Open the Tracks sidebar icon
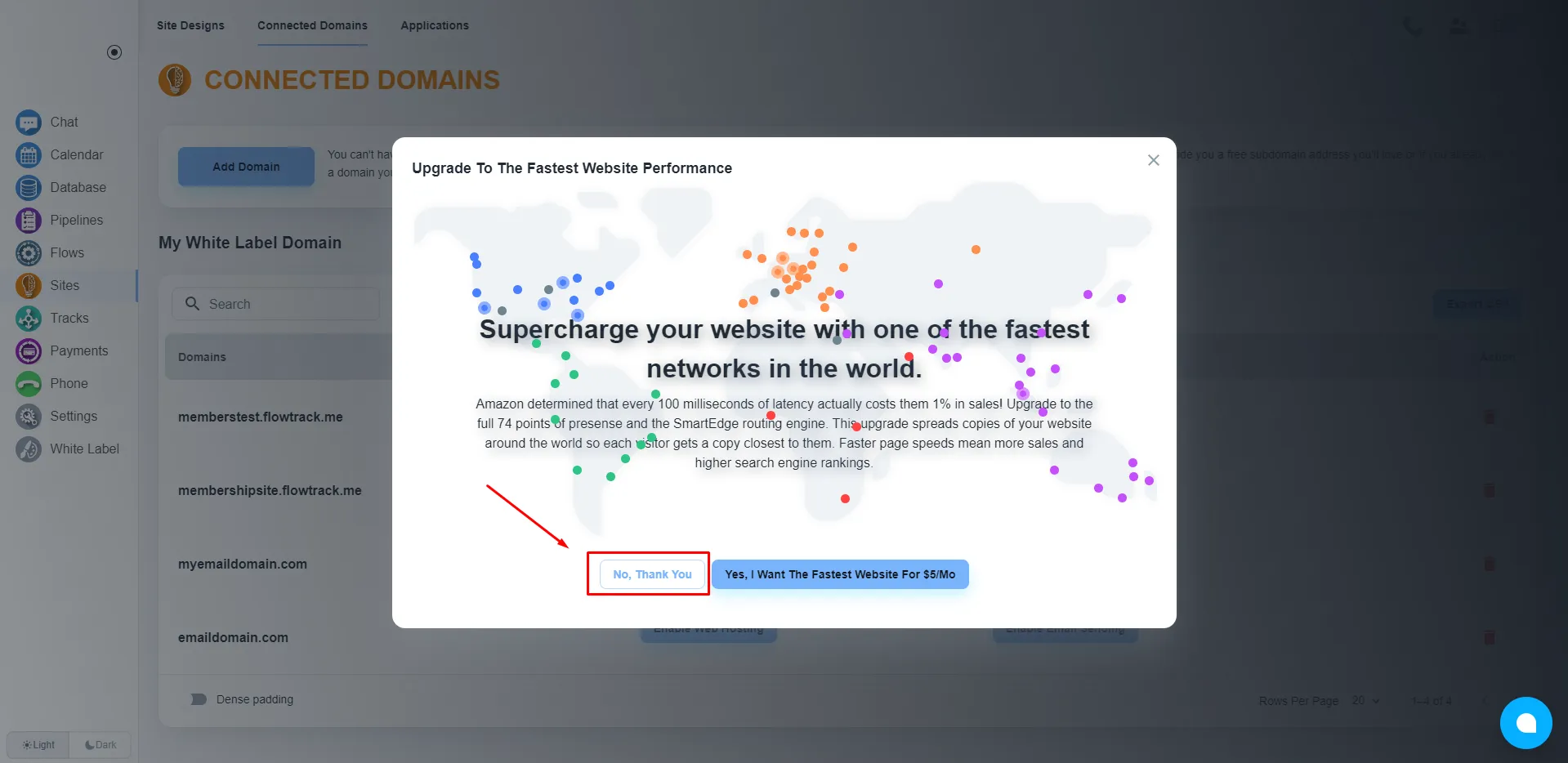The width and height of the screenshot is (1568, 763). pyautogui.click(x=29, y=318)
